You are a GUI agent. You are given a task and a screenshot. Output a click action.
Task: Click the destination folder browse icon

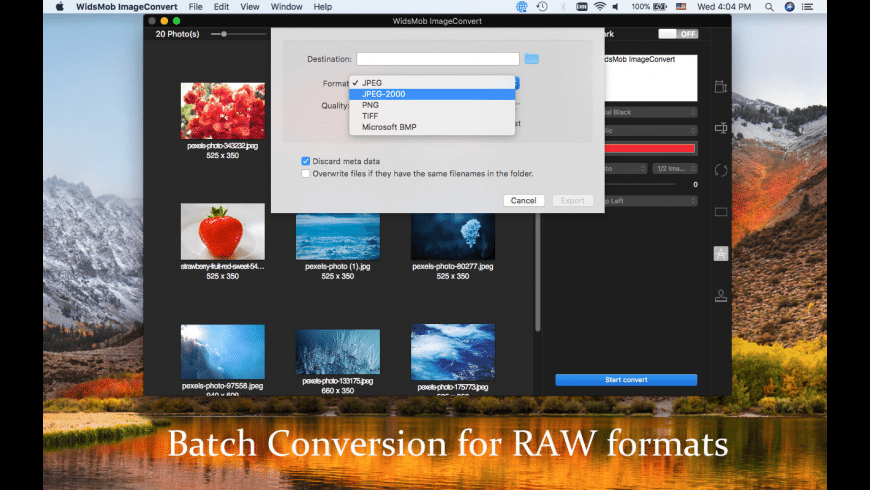click(x=532, y=59)
